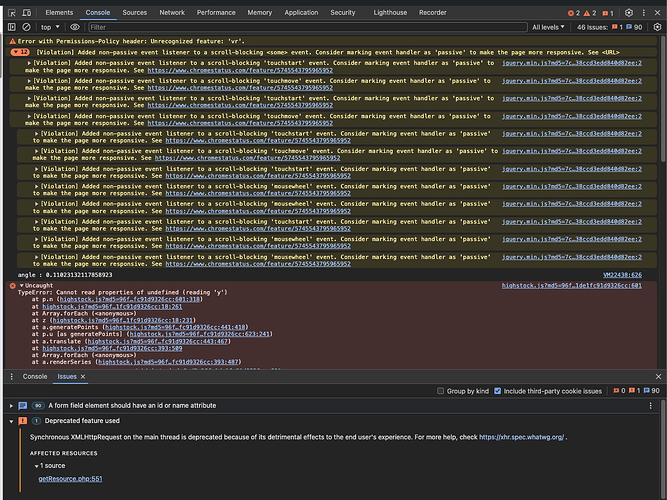Toggle the device toolbar icon

point(26,13)
